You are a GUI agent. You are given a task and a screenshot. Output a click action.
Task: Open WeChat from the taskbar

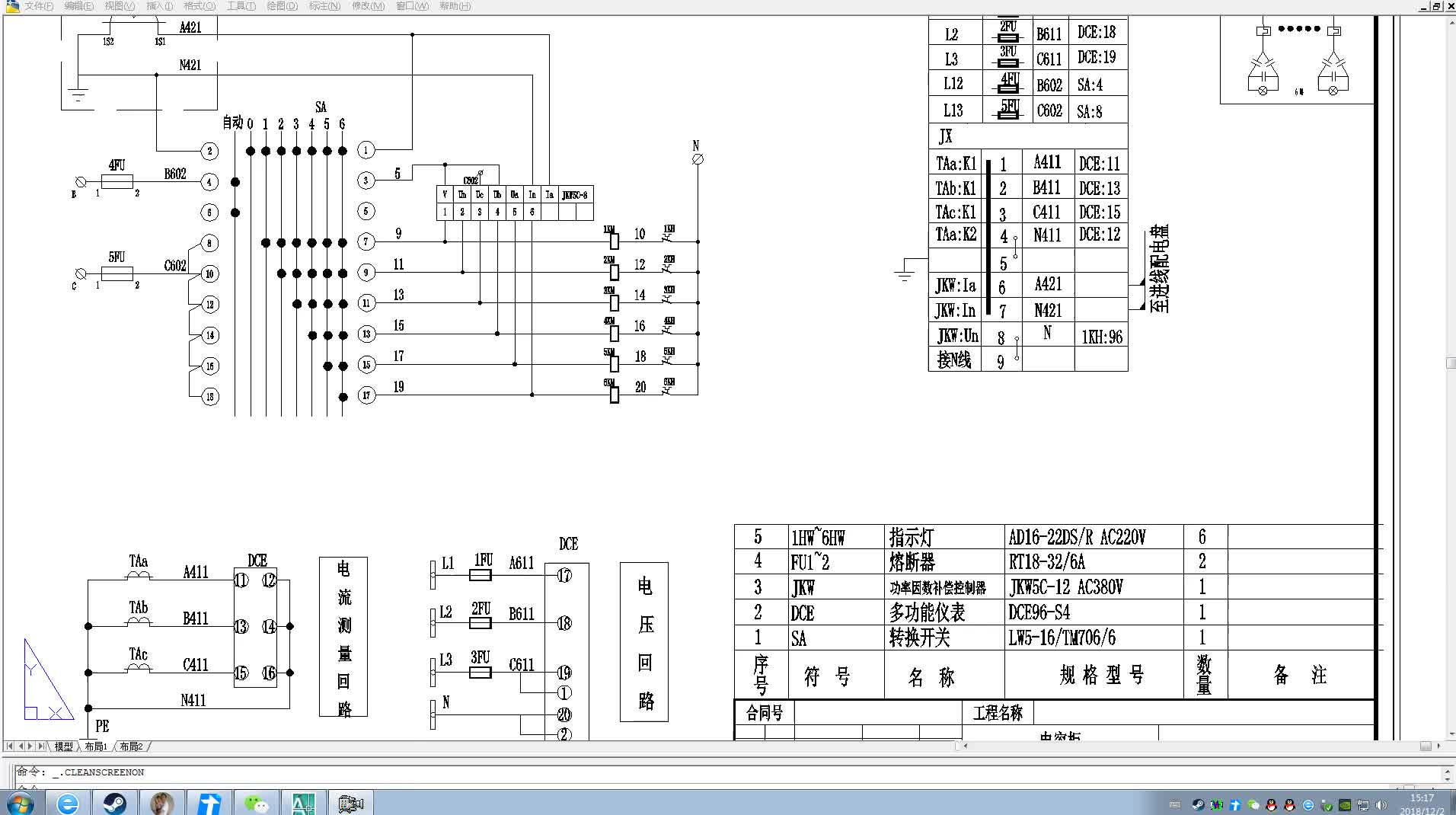[256, 804]
